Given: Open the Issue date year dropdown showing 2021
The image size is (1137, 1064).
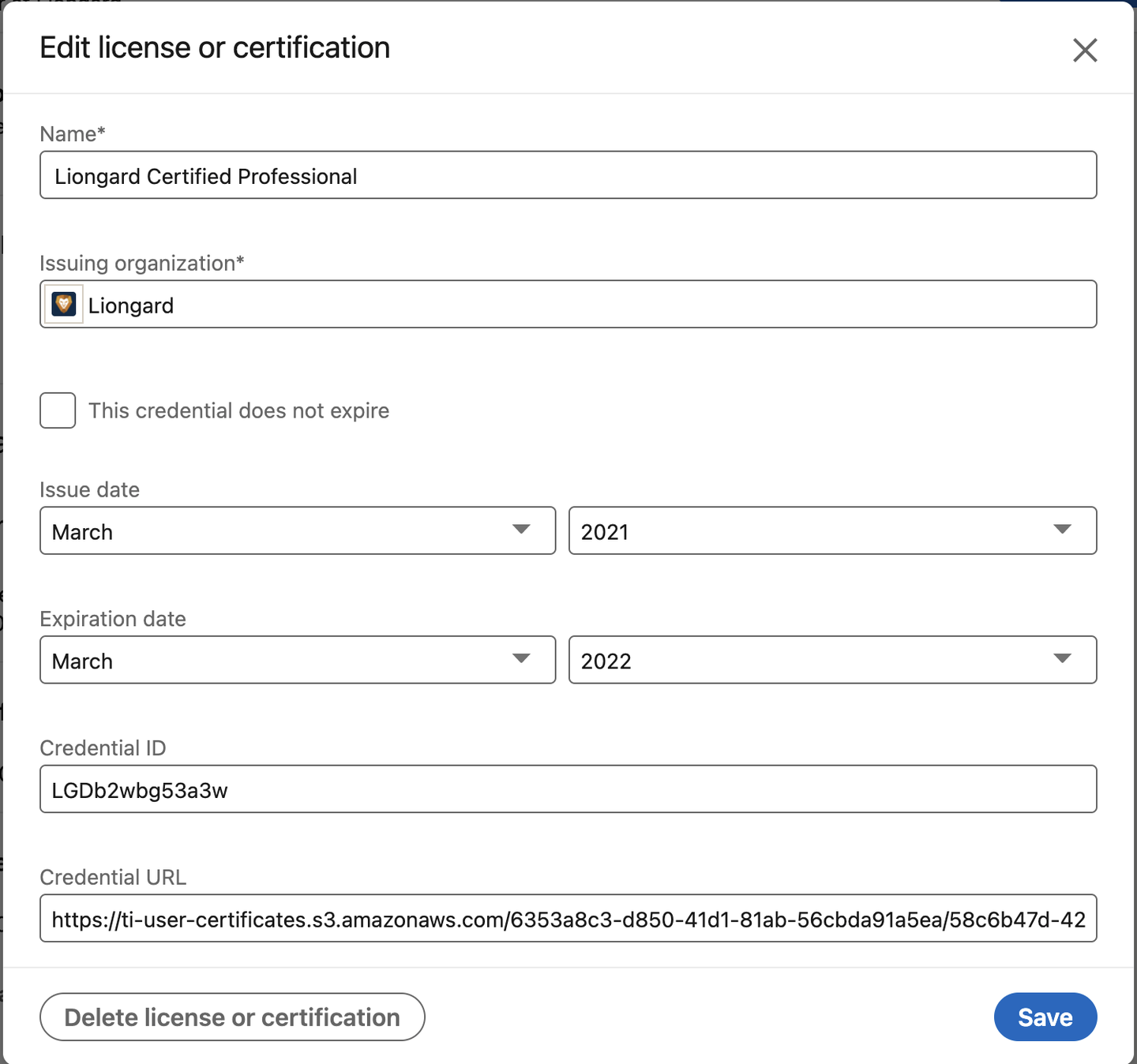Looking at the screenshot, I should [x=832, y=530].
